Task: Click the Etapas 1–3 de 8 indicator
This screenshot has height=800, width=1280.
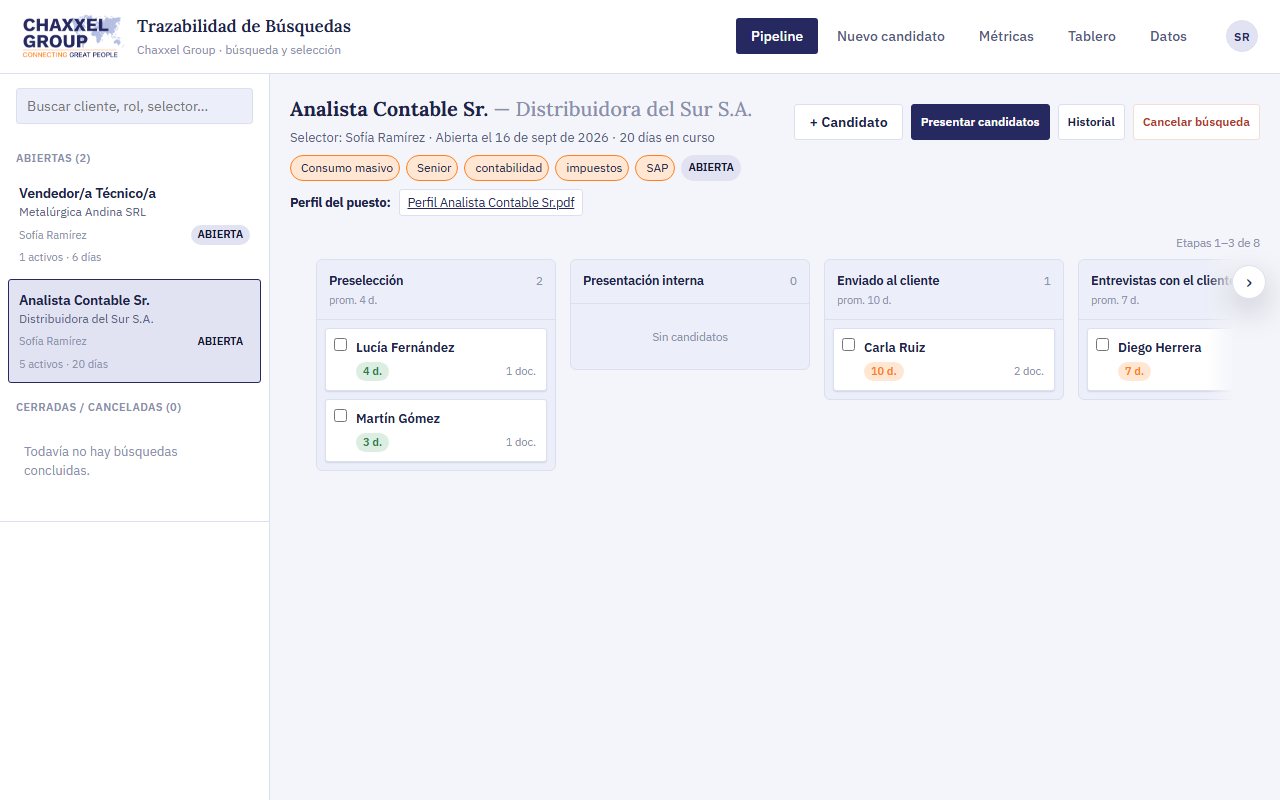Action: [1218, 243]
